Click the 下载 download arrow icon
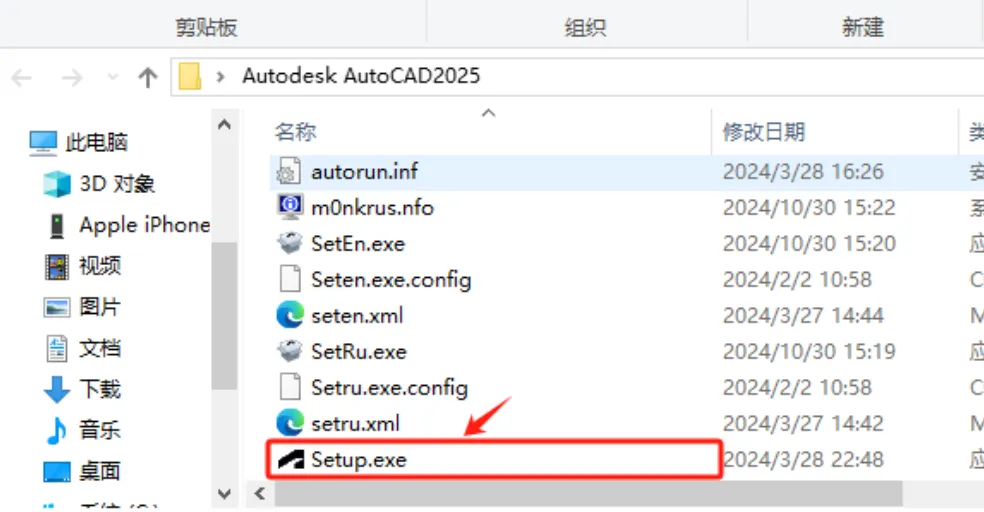984x512 pixels. point(56,389)
